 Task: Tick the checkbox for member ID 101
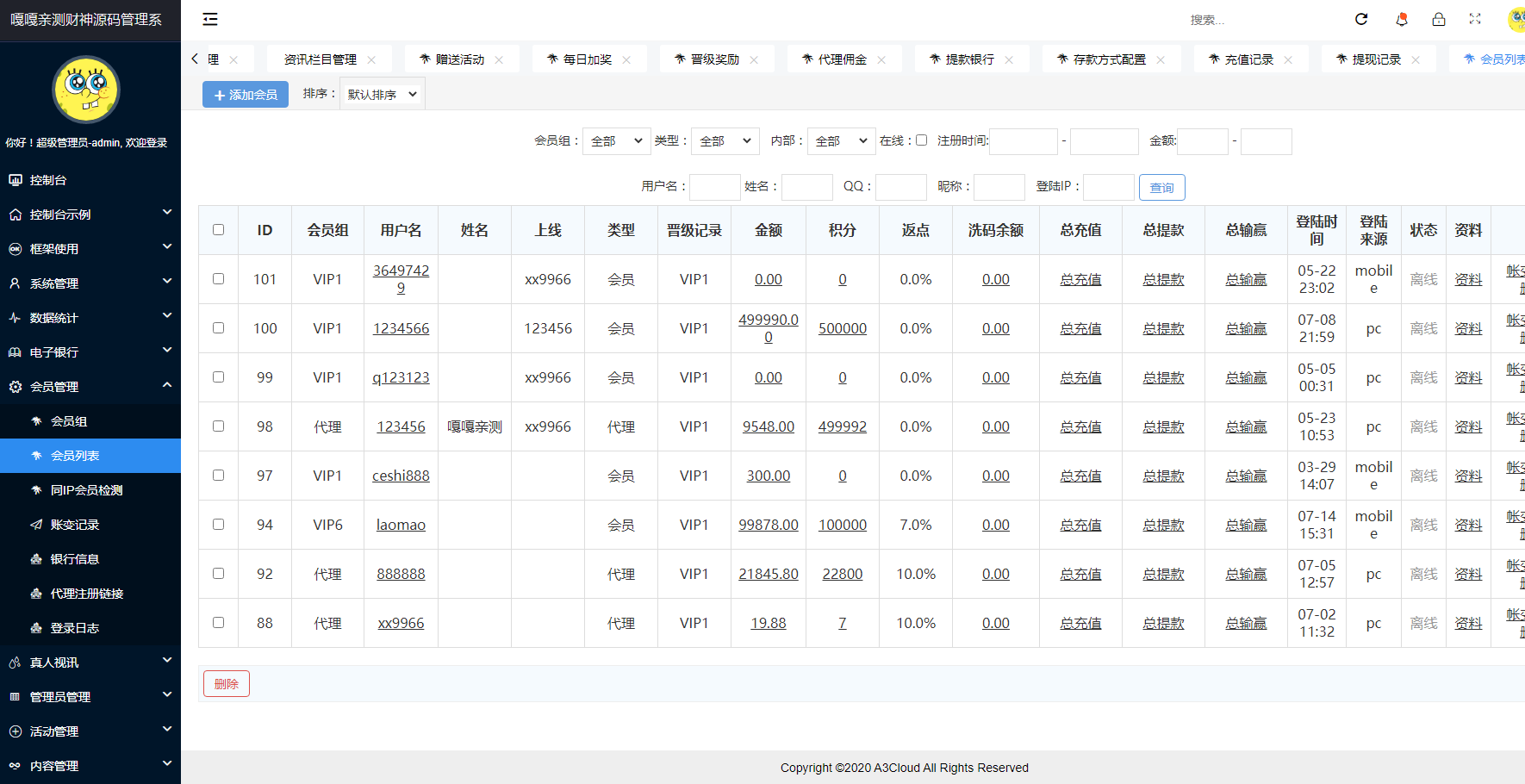tap(218, 279)
